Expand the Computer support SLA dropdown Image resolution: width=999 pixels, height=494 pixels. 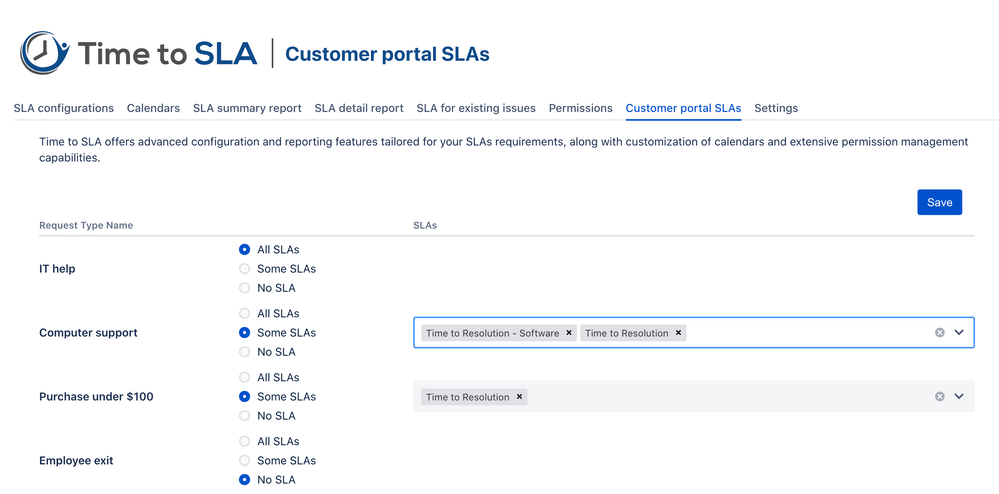(959, 333)
